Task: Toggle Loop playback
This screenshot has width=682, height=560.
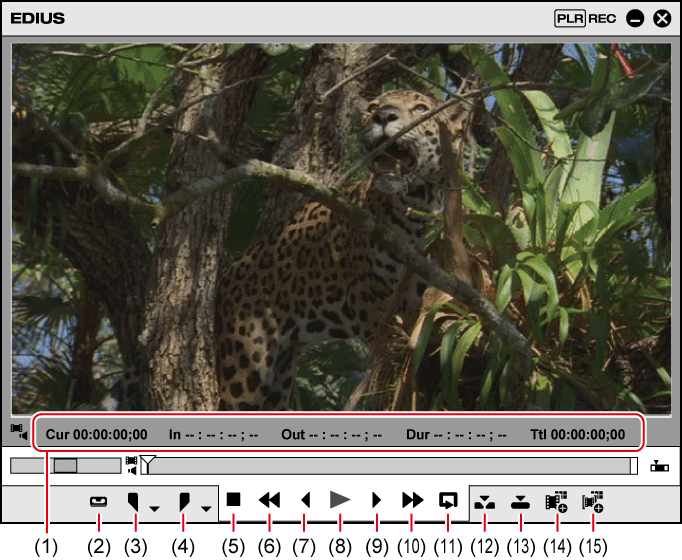Action: pos(448,500)
